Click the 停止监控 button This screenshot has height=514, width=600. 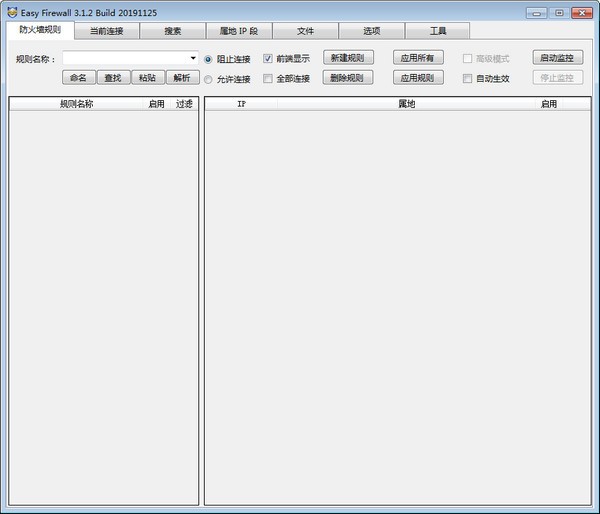558,78
